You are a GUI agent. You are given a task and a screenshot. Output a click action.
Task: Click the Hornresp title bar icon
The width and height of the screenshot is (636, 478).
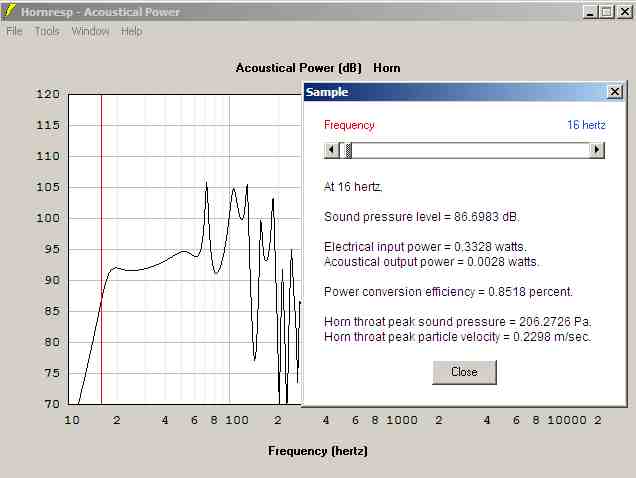[x=9, y=11]
